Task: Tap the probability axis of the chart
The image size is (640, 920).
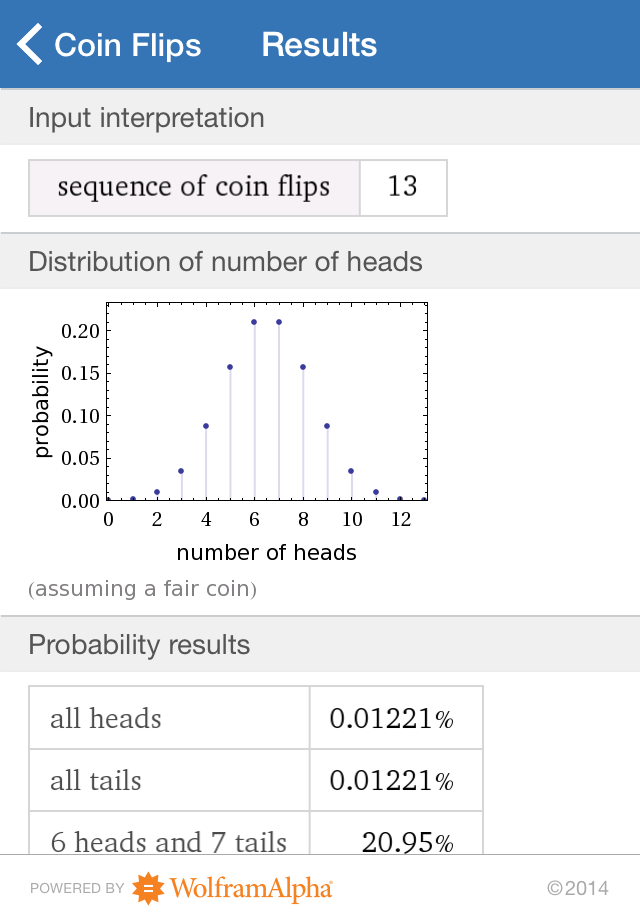Action: (x=42, y=400)
